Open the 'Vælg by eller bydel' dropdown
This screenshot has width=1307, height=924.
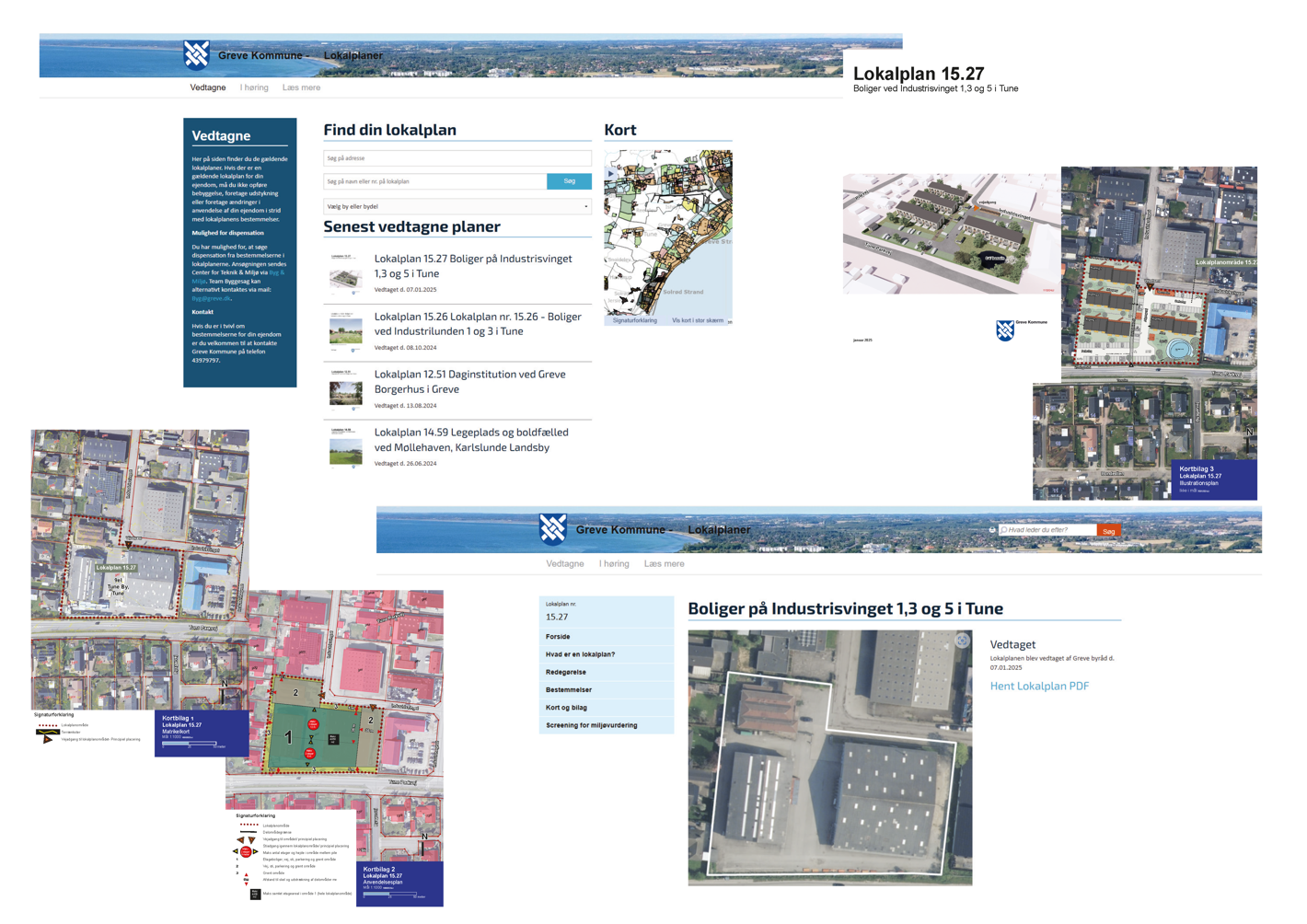point(457,206)
